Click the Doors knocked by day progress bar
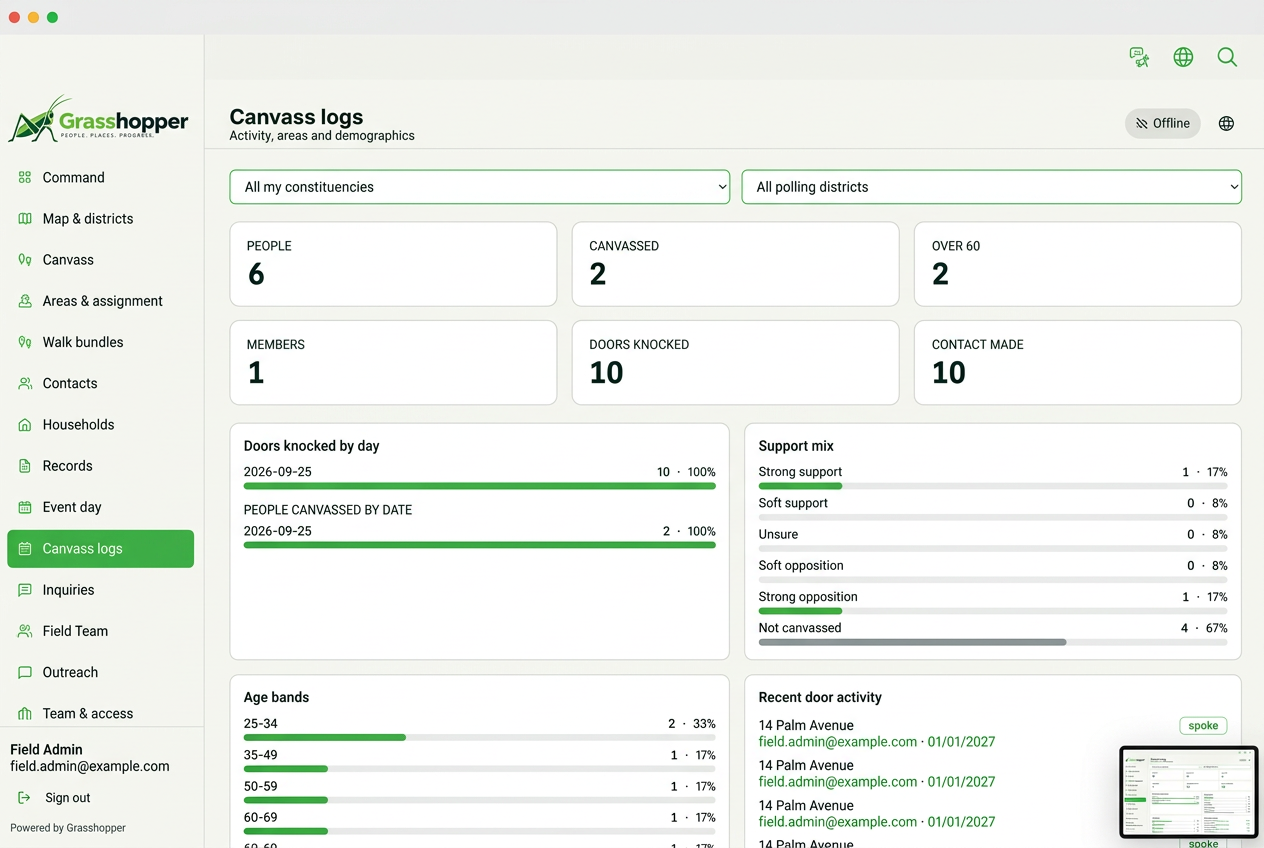The width and height of the screenshot is (1264, 848). click(480, 486)
